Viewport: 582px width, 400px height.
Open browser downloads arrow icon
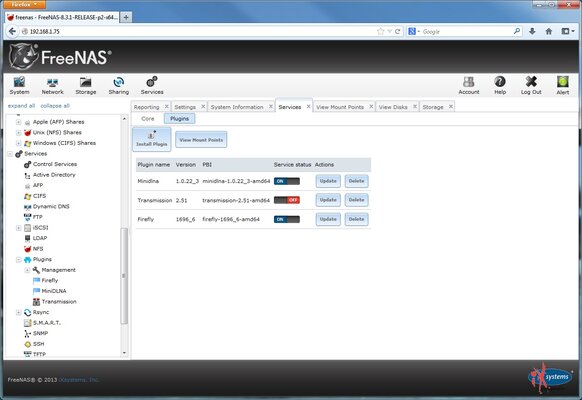pyautogui.click(x=532, y=32)
